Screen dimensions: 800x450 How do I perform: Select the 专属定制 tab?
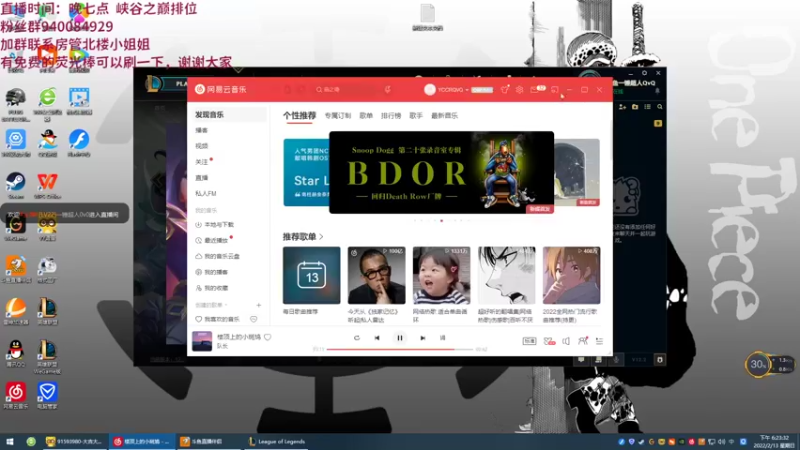[x=338, y=116]
